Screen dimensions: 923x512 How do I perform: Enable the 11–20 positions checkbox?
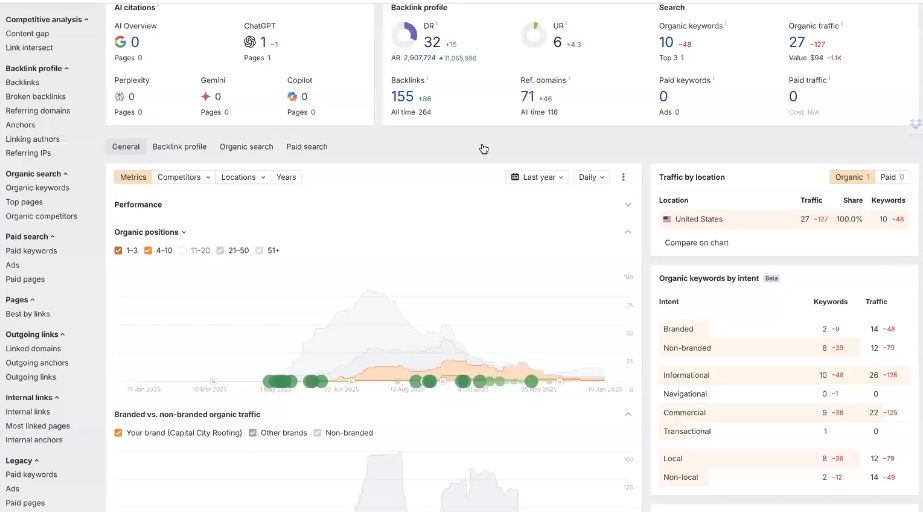[183, 250]
